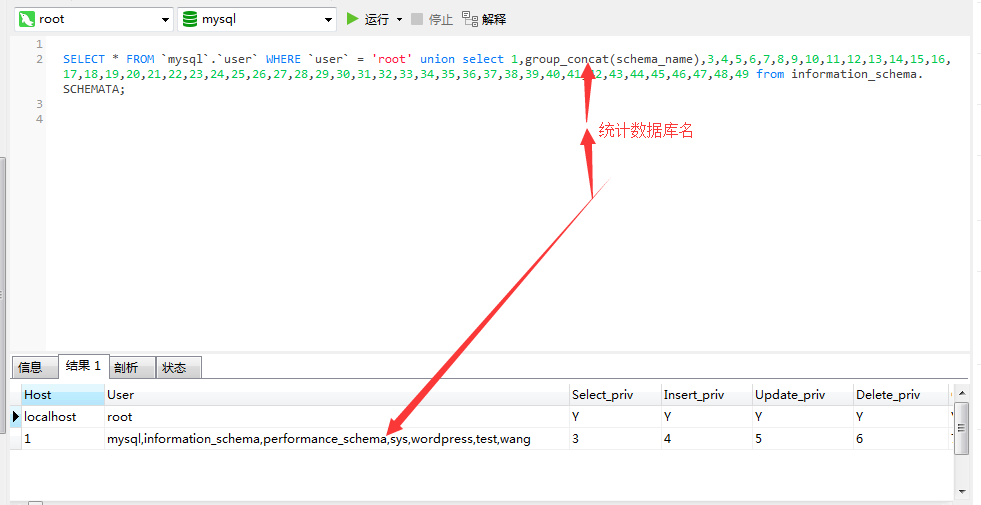Click the results grid scroll-up arrow
This screenshot has height=505, width=981.
pyautogui.click(x=961, y=391)
